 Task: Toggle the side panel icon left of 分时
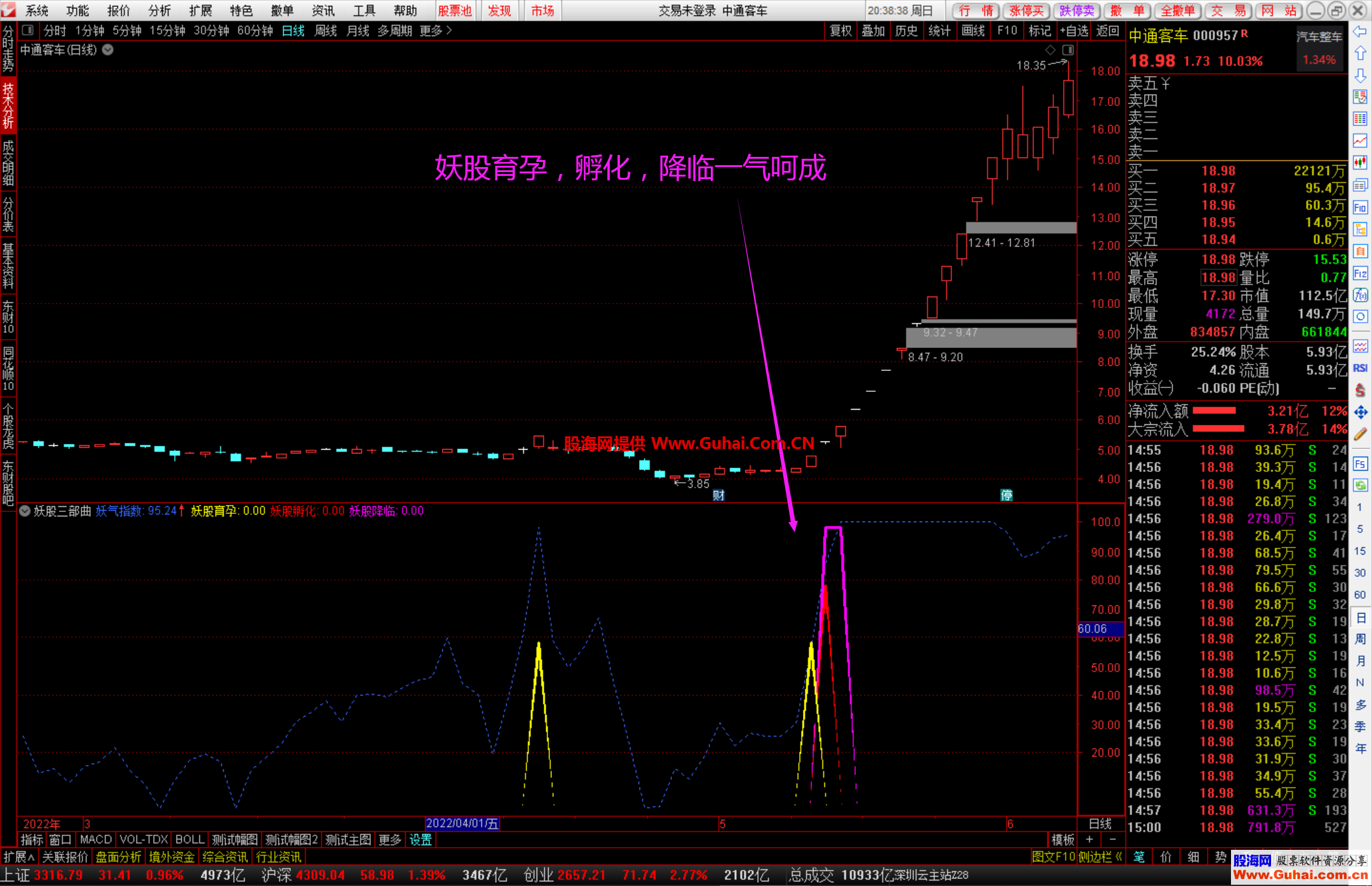27,30
